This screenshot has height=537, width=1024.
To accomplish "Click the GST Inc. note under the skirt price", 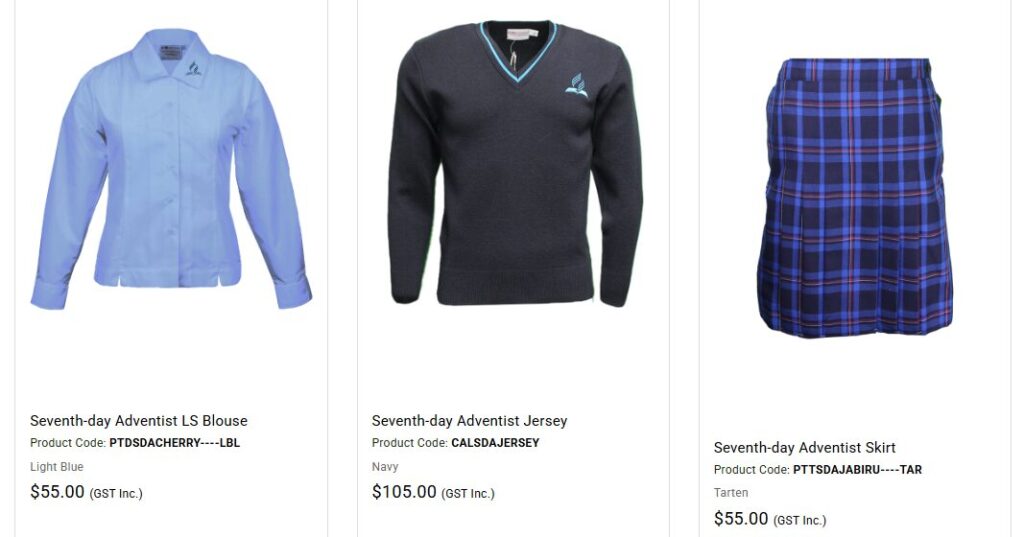I will point(800,521).
